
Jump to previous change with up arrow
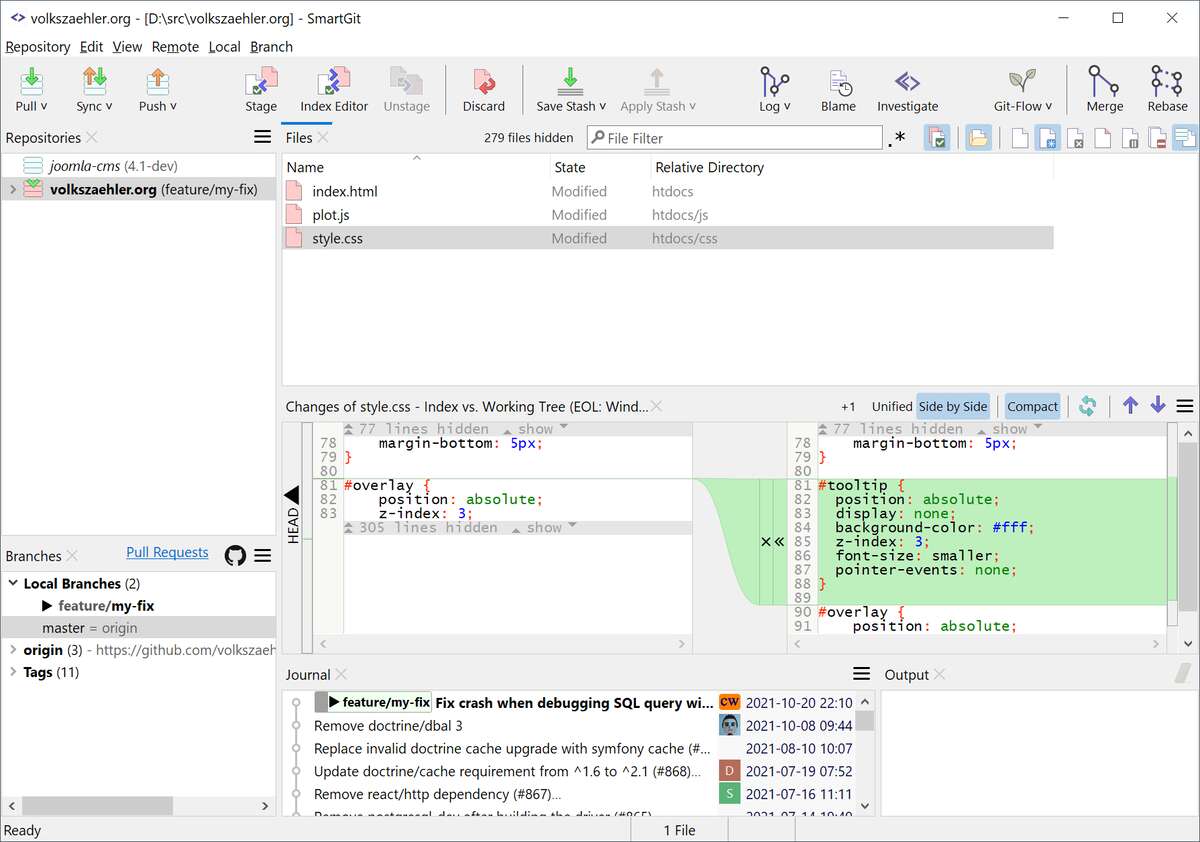(1130, 405)
